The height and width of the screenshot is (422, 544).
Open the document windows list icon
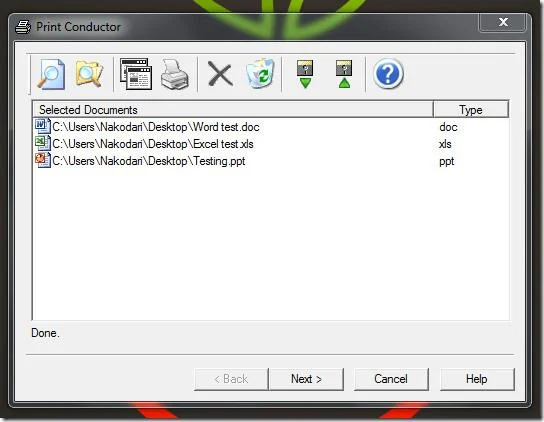click(136, 74)
